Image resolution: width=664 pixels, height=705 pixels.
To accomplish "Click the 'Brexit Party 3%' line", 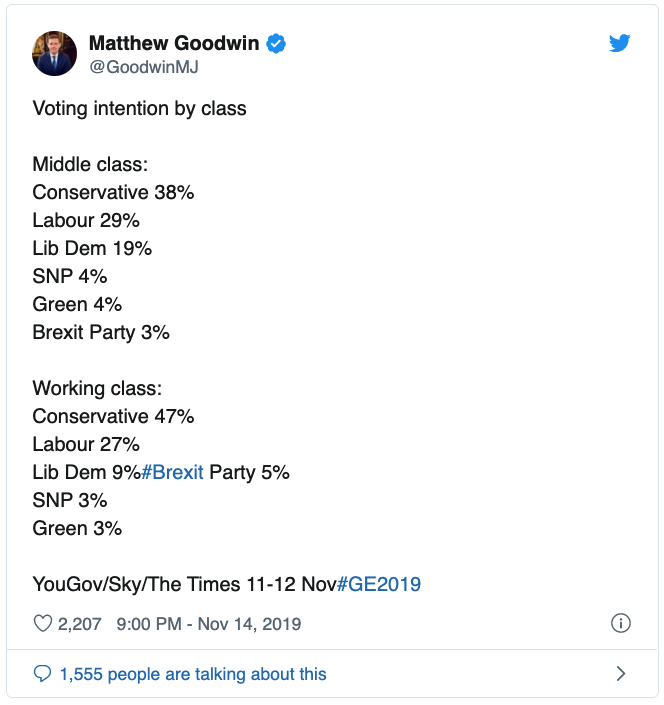I will tap(101, 332).
